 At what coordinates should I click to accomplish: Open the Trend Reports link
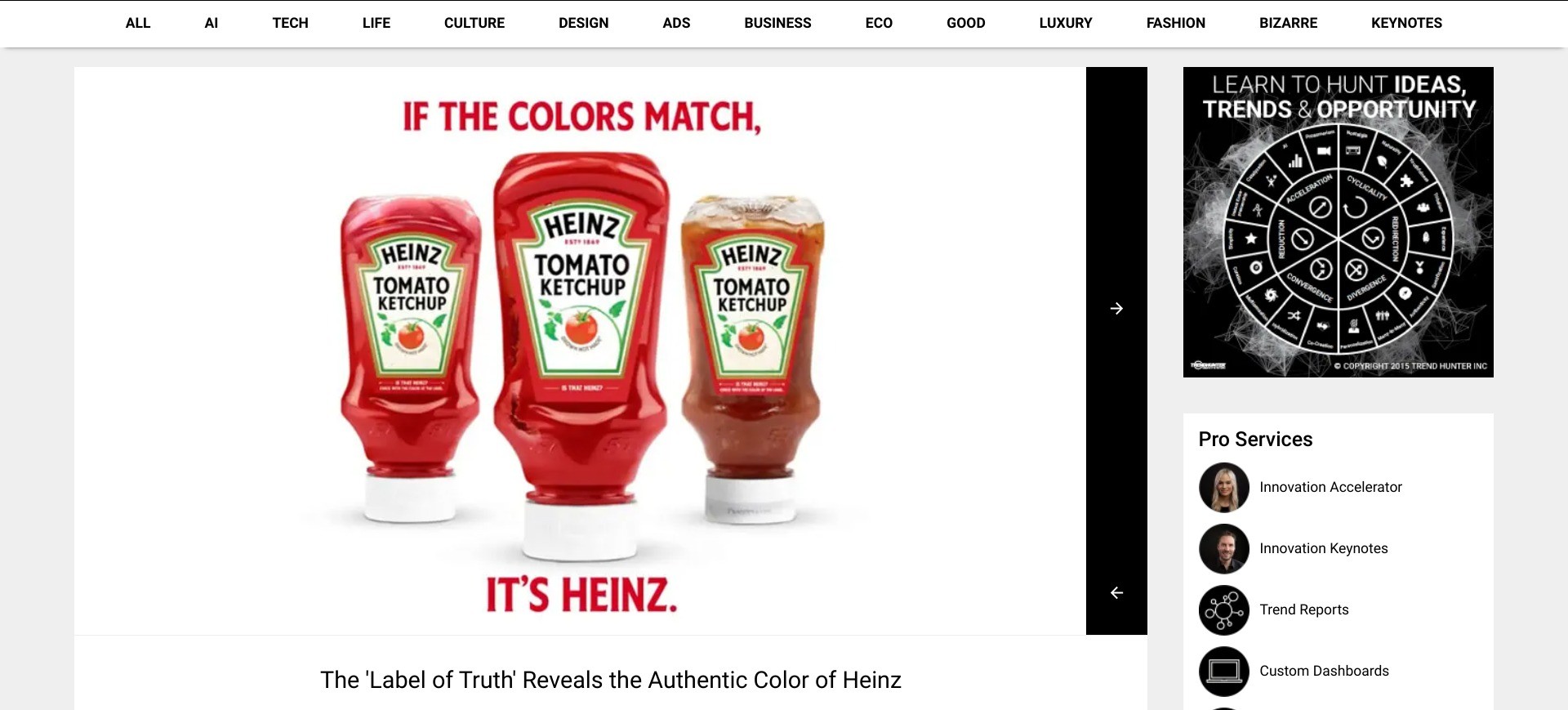click(x=1303, y=610)
